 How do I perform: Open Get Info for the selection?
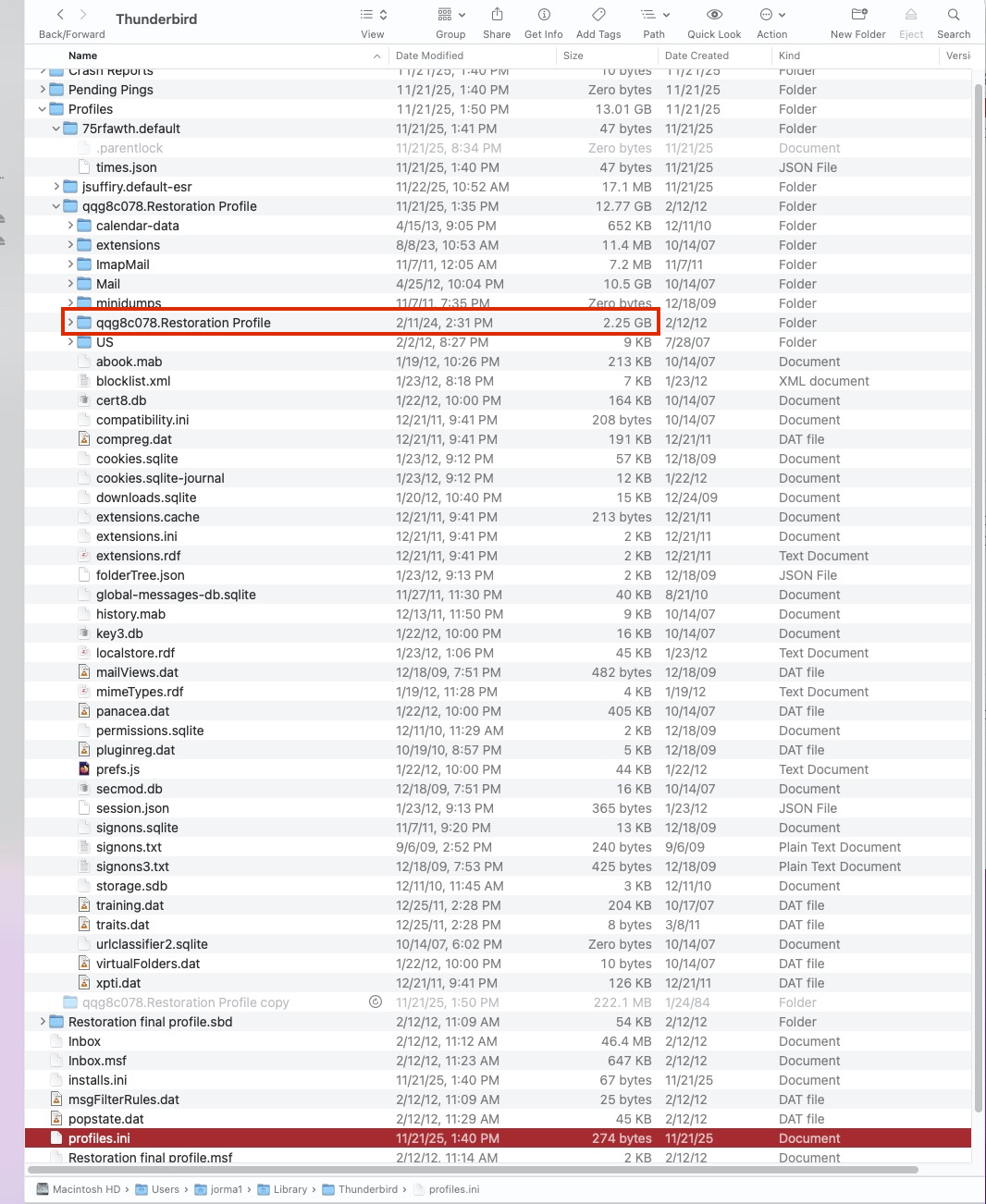pos(543,15)
